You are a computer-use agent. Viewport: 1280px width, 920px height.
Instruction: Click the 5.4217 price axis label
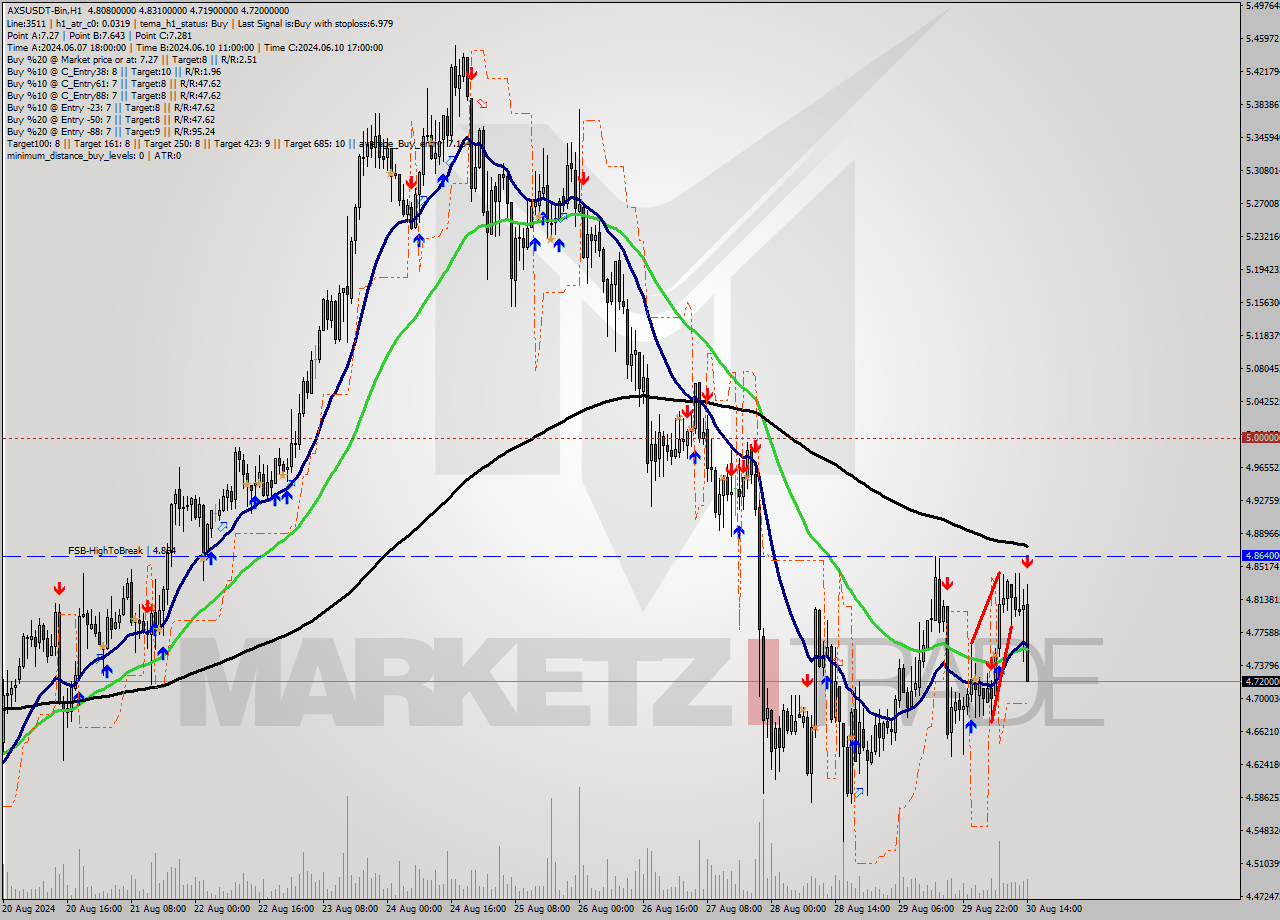[x=1262, y=72]
